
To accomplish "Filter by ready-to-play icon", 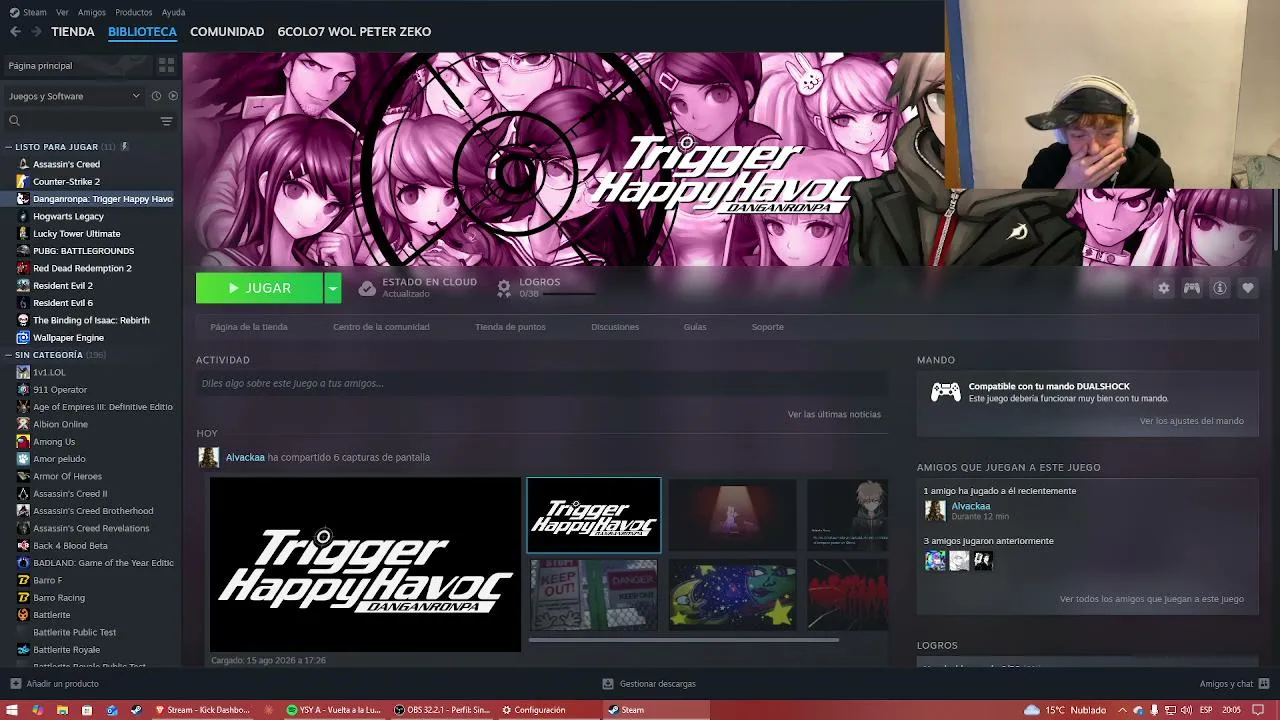I will click(x=173, y=96).
